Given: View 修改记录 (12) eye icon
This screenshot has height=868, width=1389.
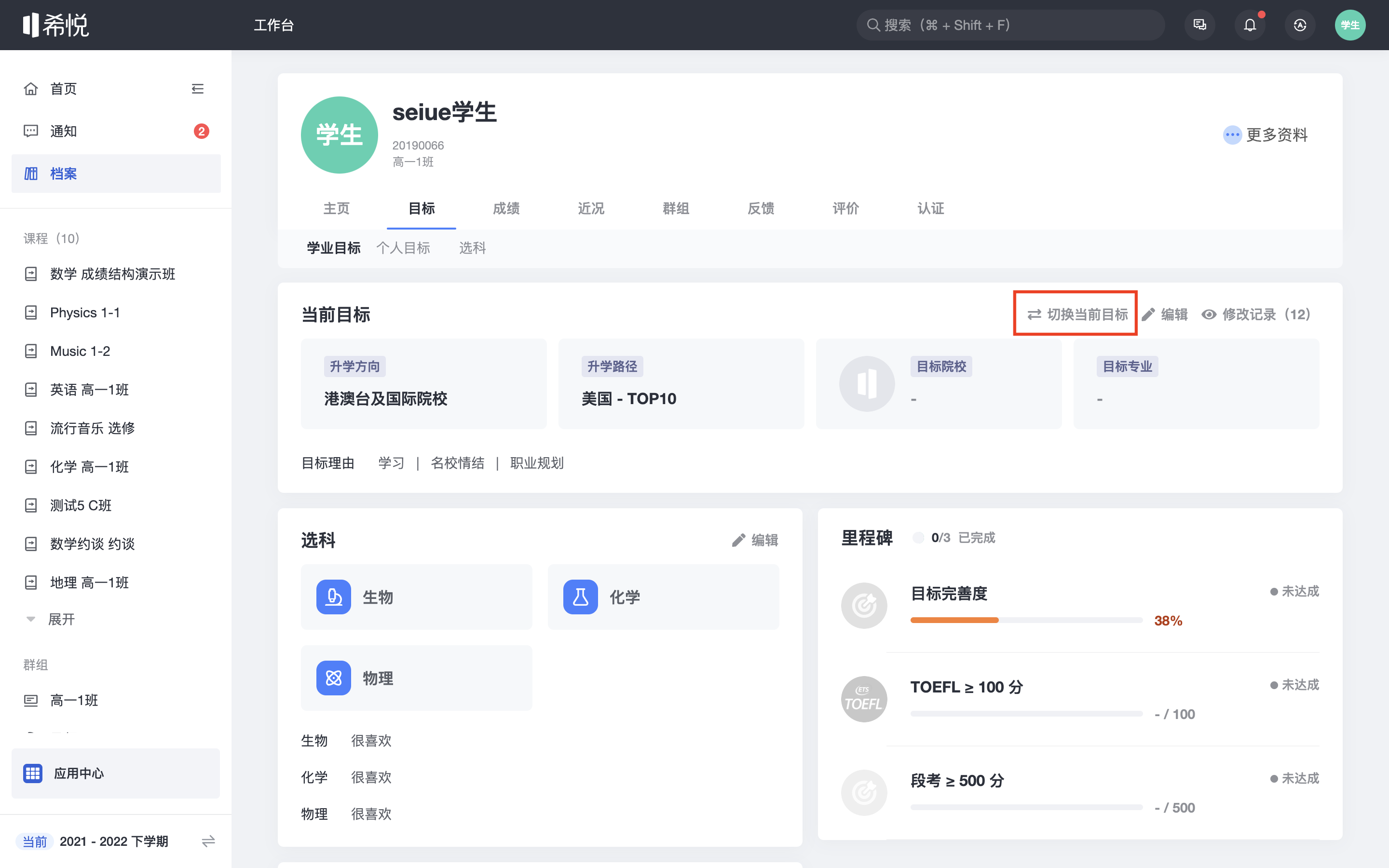Looking at the screenshot, I should 1209,314.
